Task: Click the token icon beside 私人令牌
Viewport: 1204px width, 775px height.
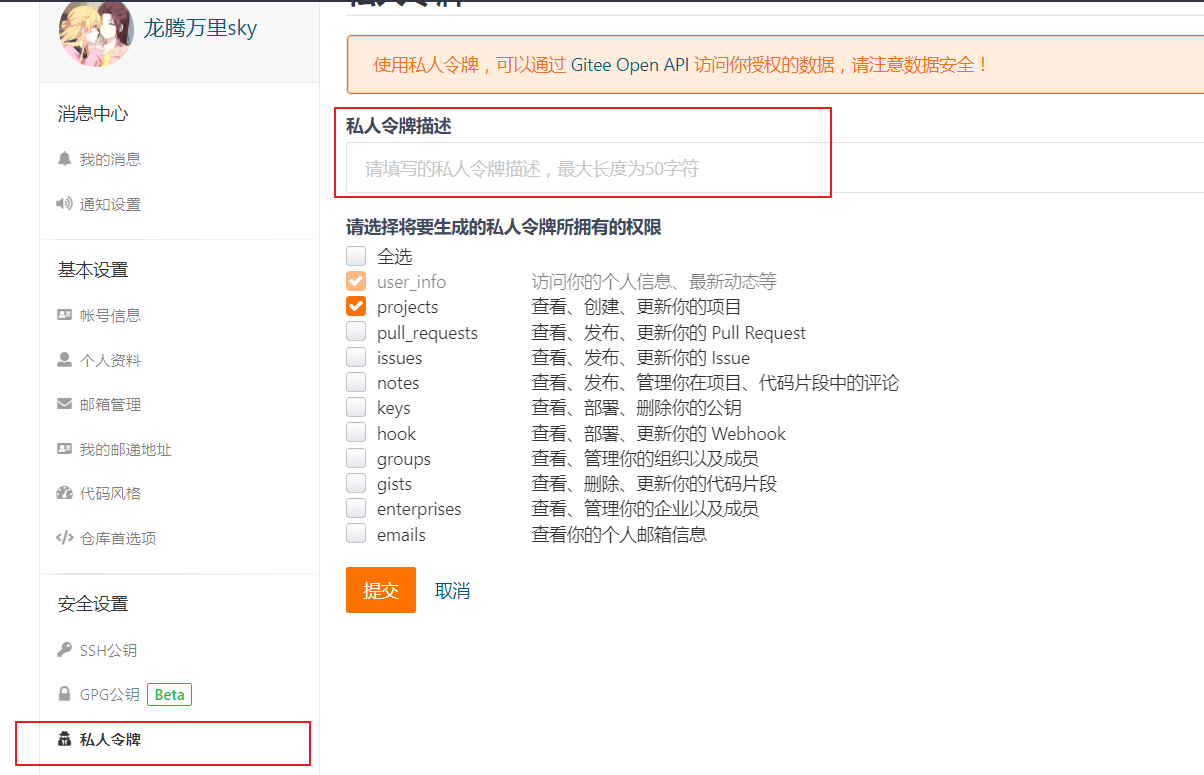Action: click(x=65, y=740)
